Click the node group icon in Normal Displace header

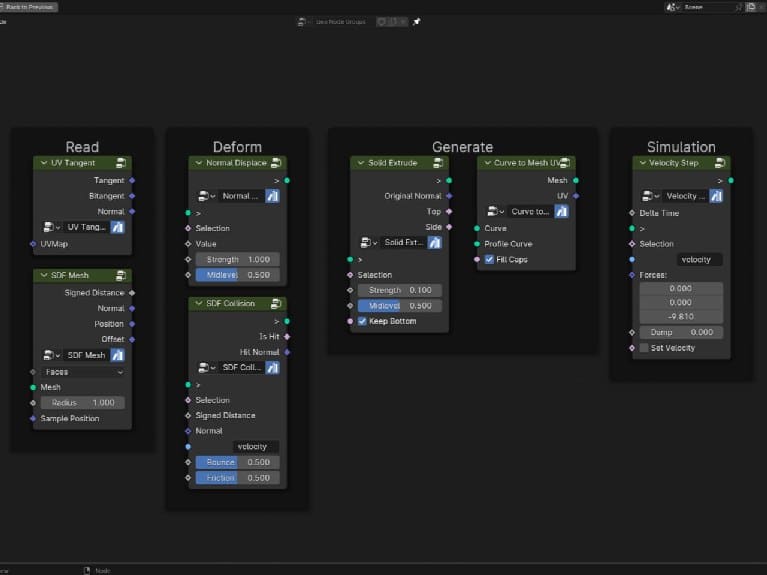(x=276, y=163)
